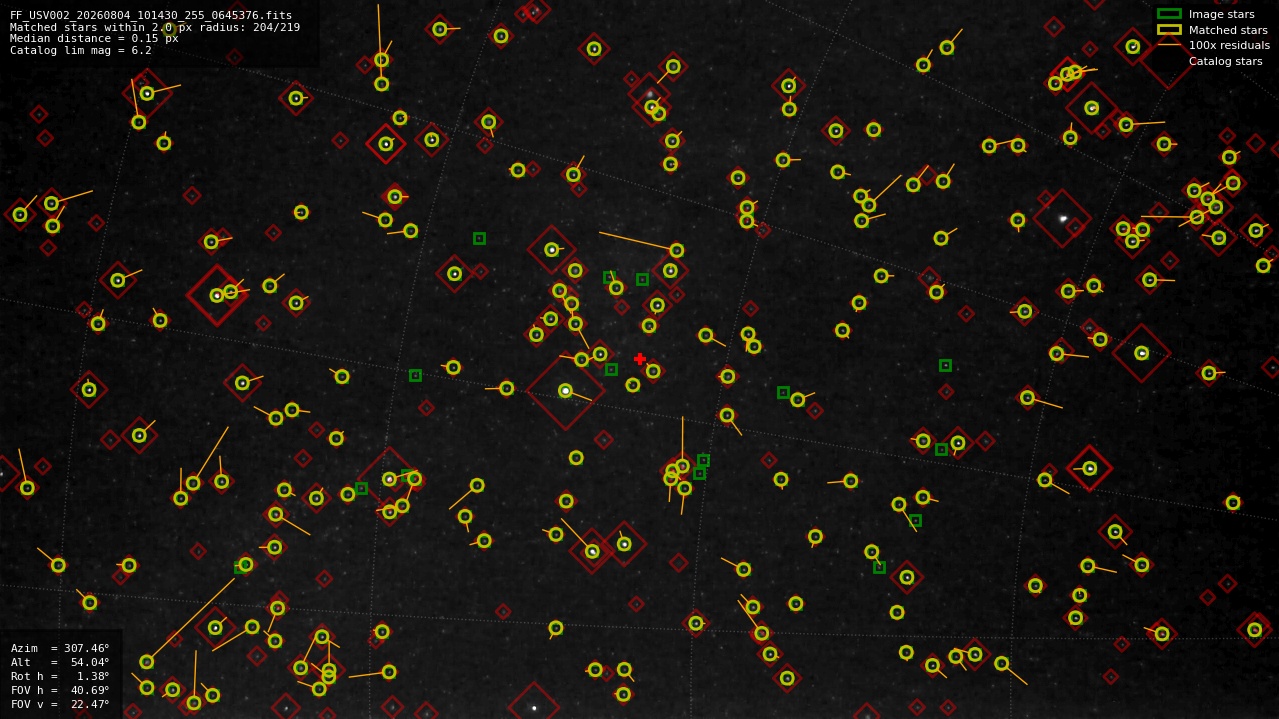Click the red cross at image center
The image size is (1279, 719).
[x=640, y=359]
